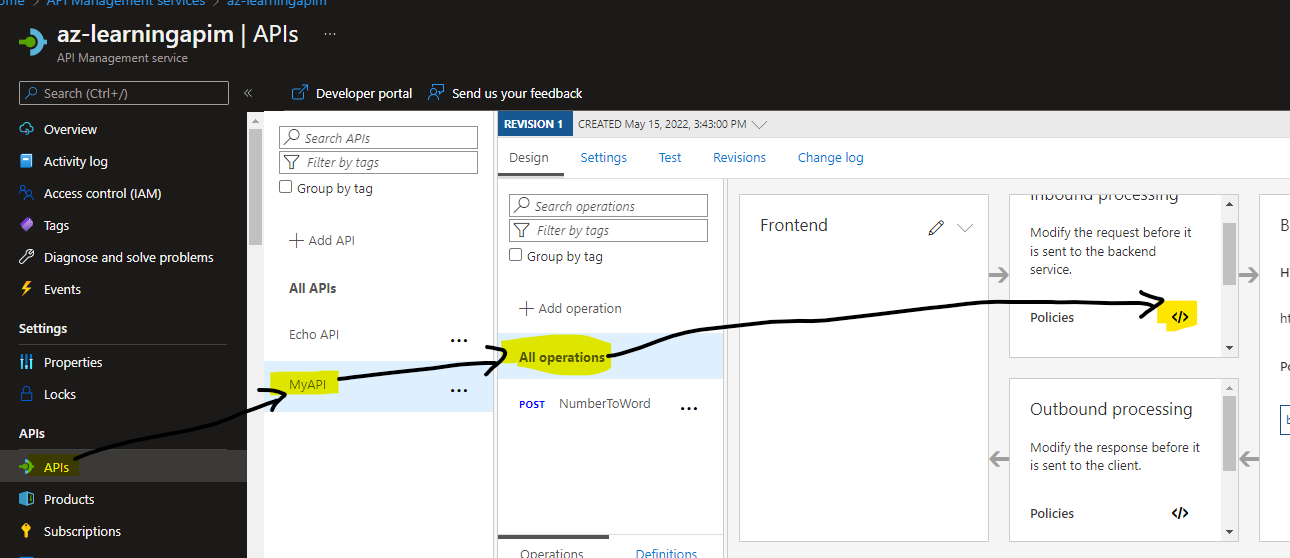
Task: Open Diagnose and solve problems
Action: pyautogui.click(x=128, y=257)
